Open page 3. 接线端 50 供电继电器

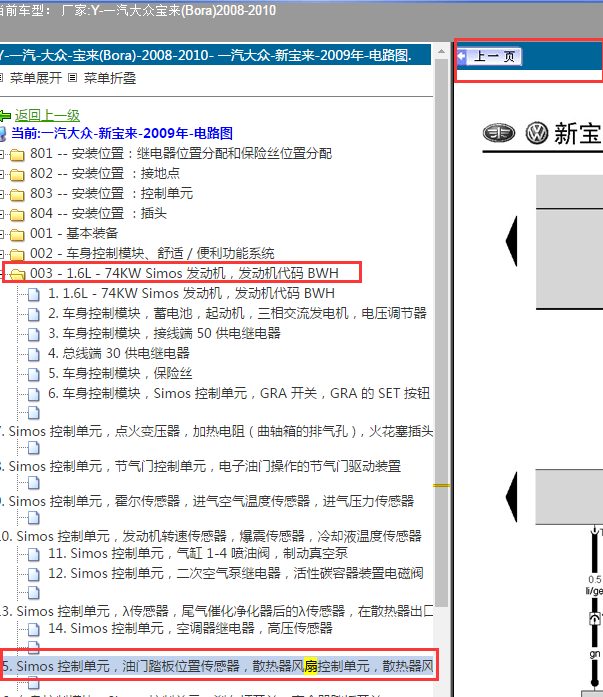coord(164,333)
